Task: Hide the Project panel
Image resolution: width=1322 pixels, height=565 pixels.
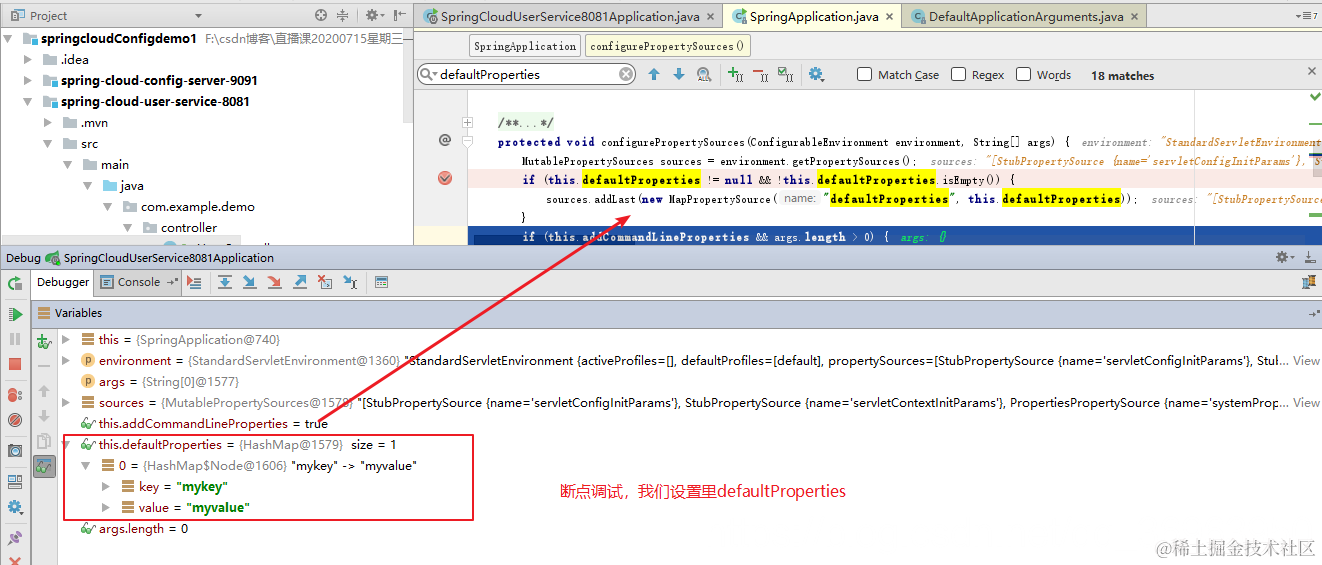Action: point(400,15)
